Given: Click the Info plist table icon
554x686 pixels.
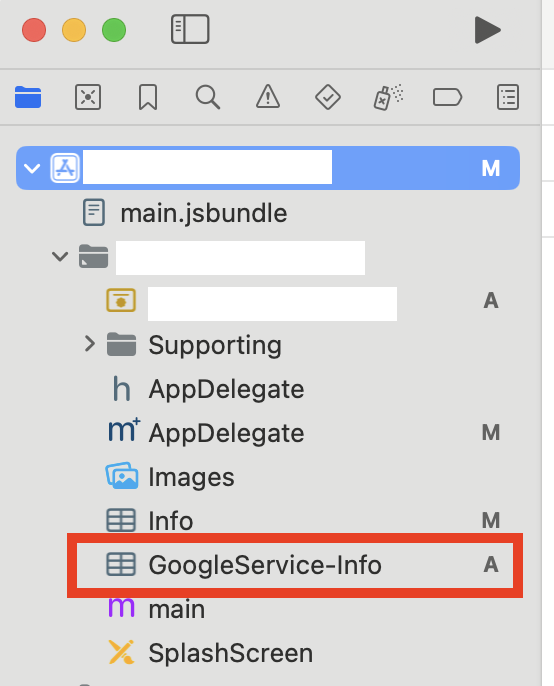Looking at the screenshot, I should [121, 520].
